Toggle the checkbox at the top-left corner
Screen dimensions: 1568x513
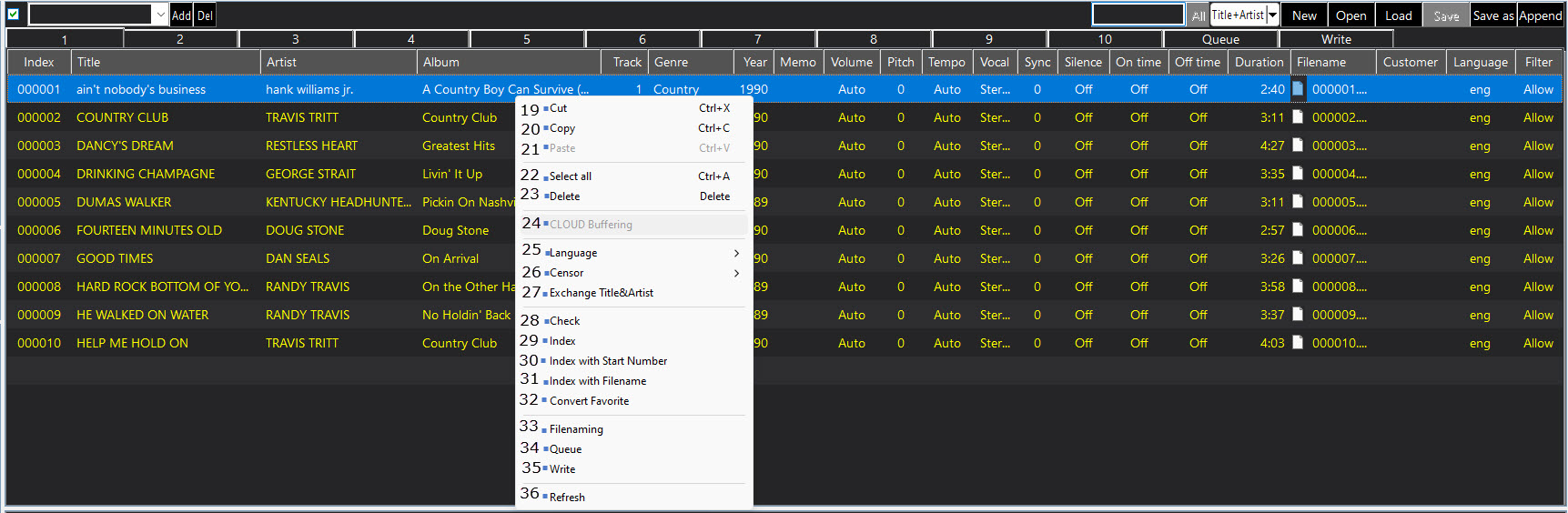14,15
